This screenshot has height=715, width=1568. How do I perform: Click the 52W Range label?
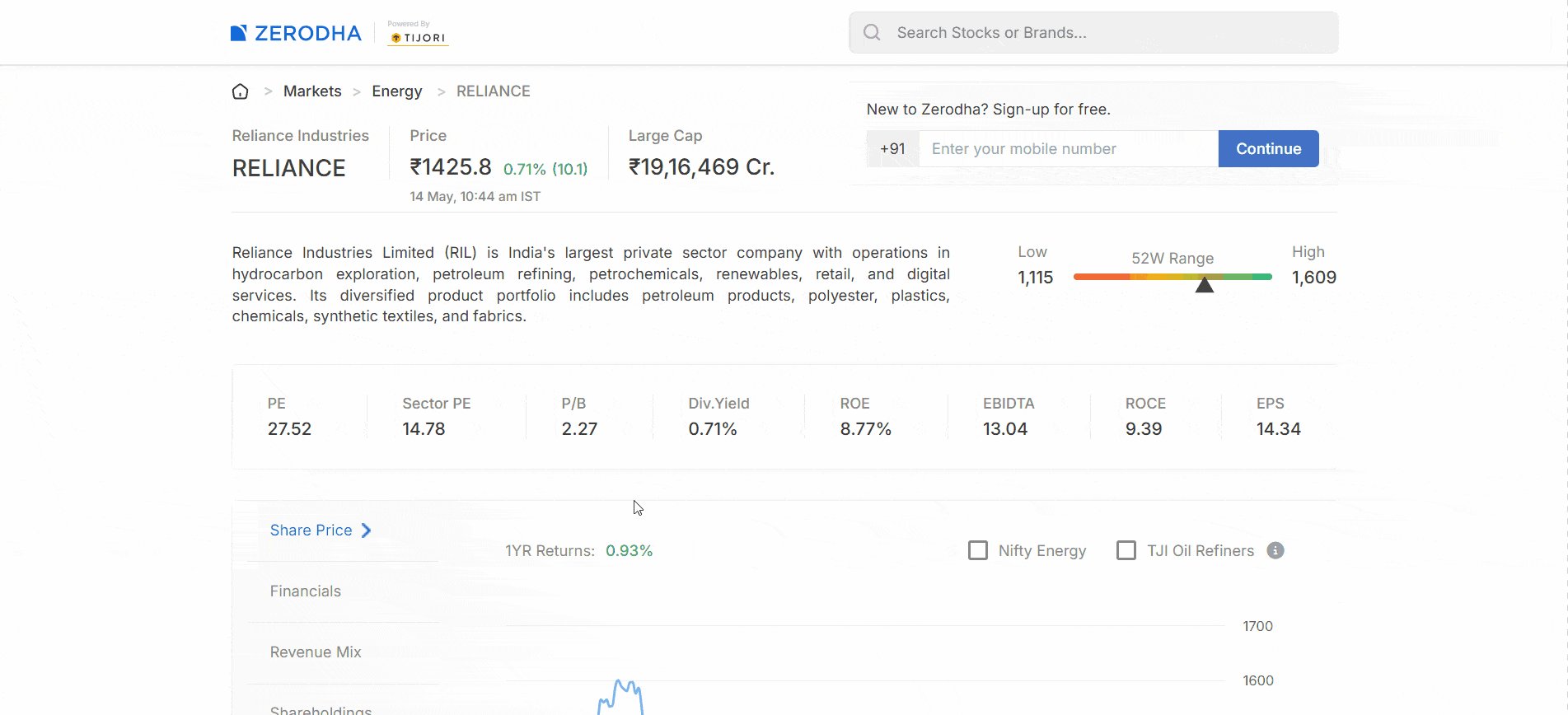coord(1172,259)
